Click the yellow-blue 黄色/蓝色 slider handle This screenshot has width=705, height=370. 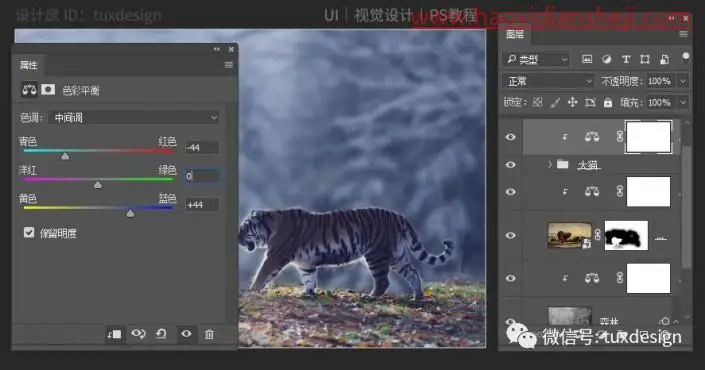[130, 214]
